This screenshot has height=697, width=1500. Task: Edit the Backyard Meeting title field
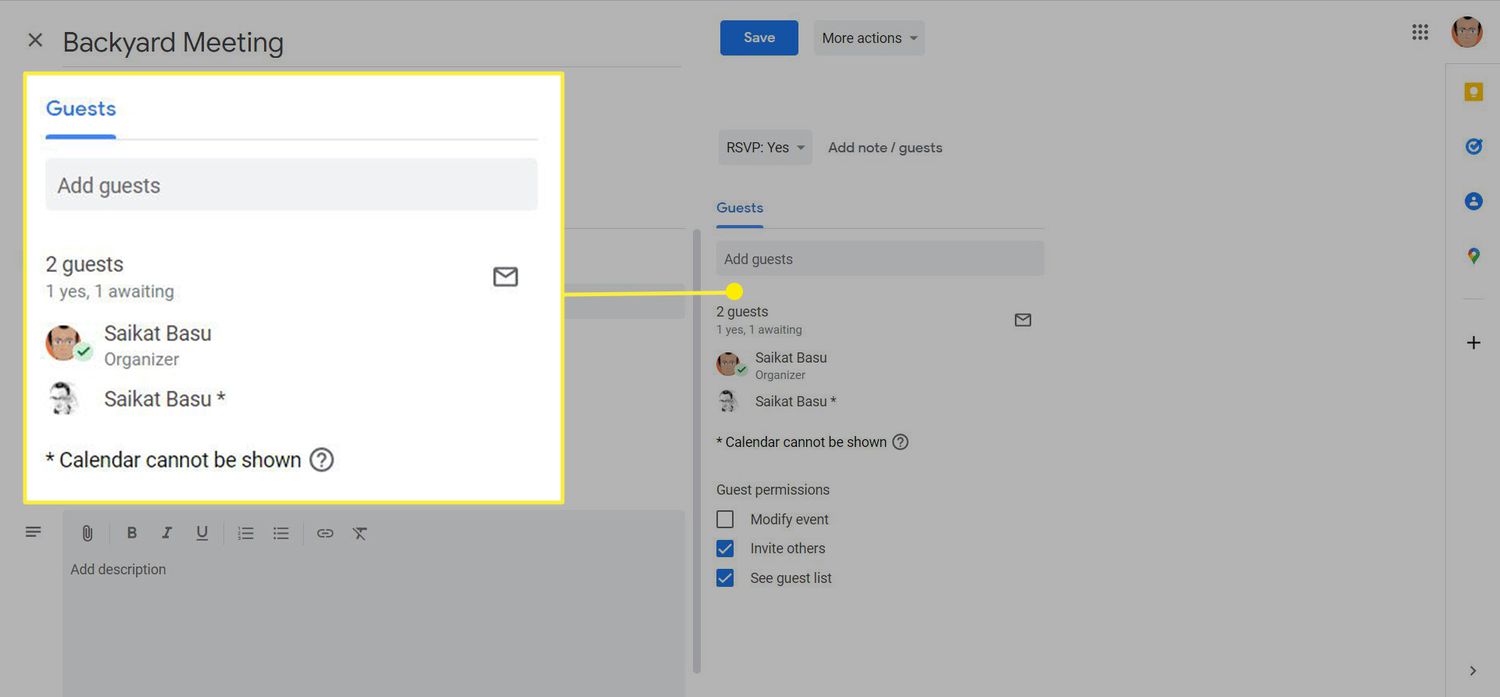pyautogui.click(x=371, y=42)
